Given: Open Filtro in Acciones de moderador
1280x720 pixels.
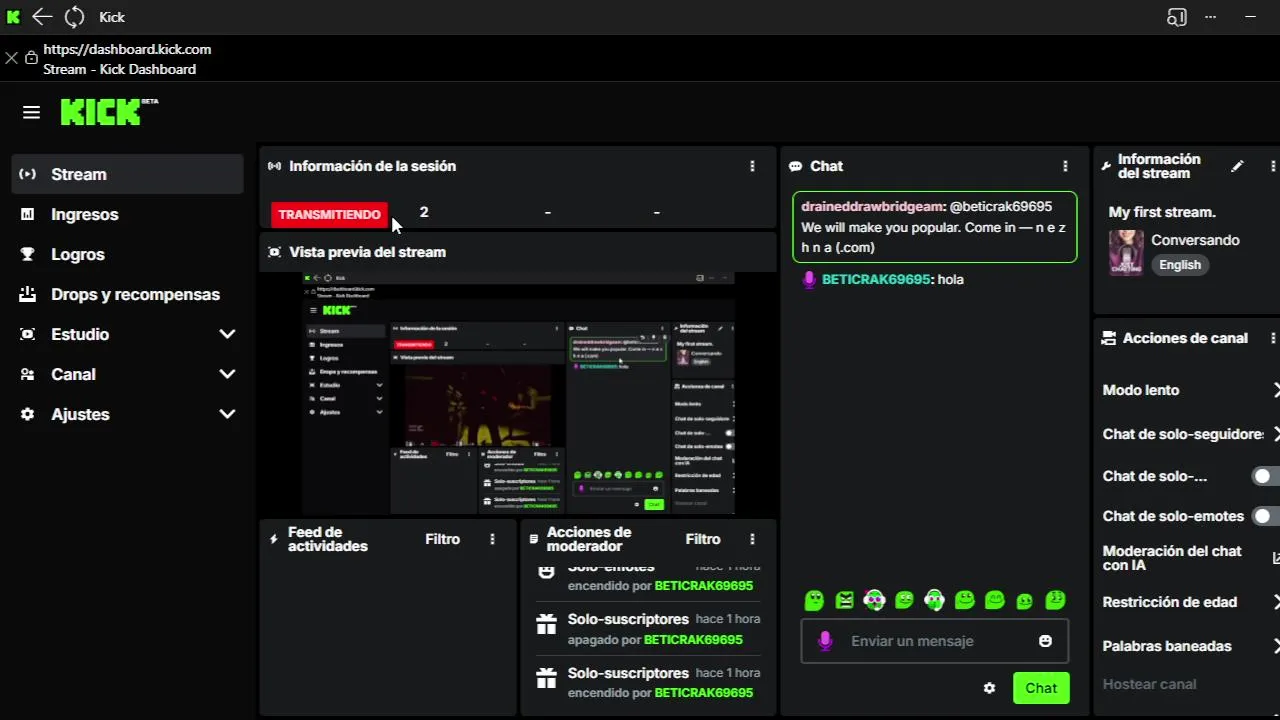Looking at the screenshot, I should pos(703,539).
